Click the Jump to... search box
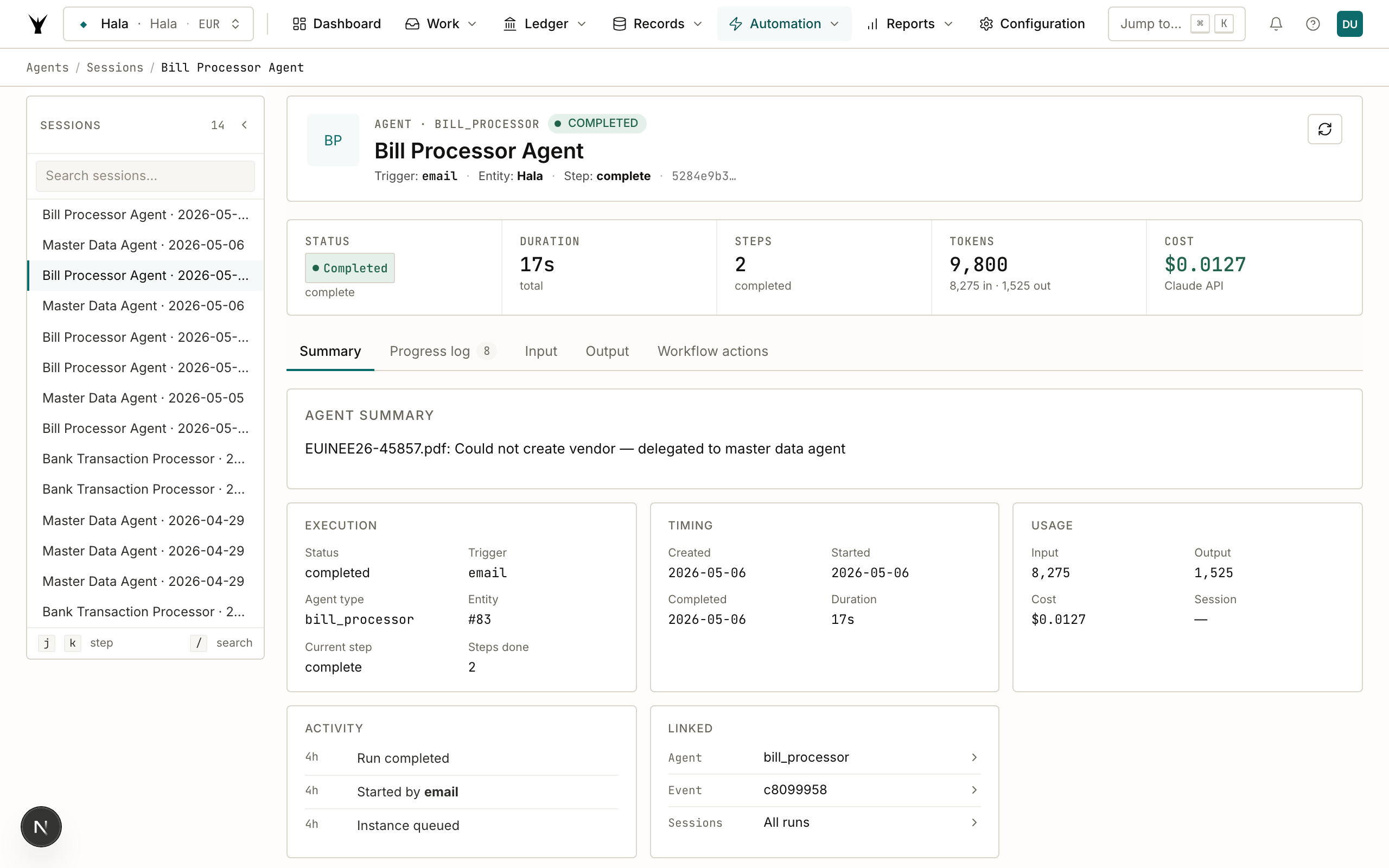The width and height of the screenshot is (1389, 868). tap(1176, 24)
